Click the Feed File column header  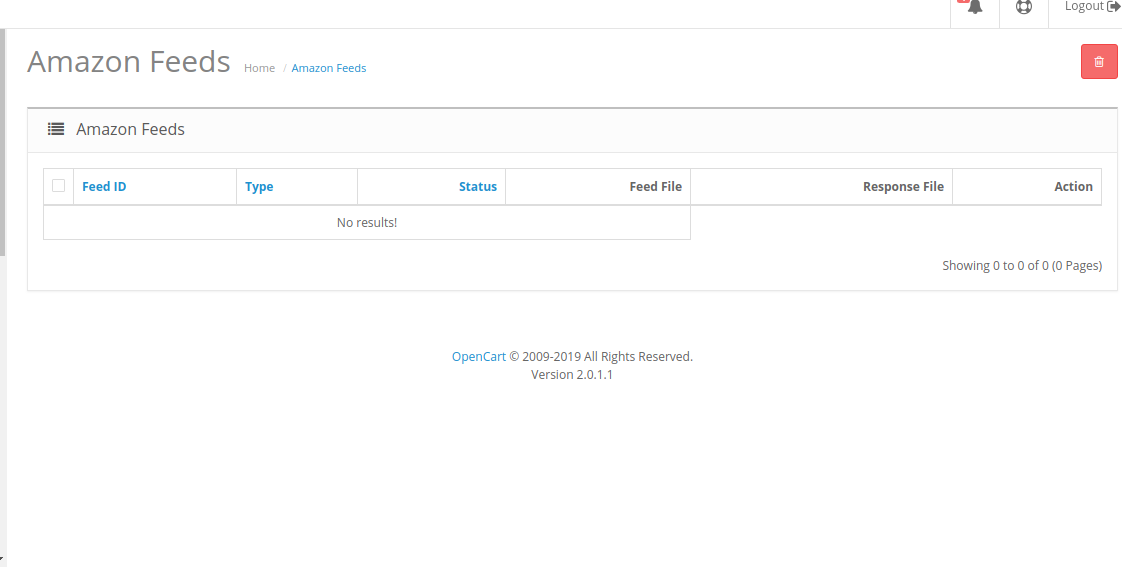[655, 187]
